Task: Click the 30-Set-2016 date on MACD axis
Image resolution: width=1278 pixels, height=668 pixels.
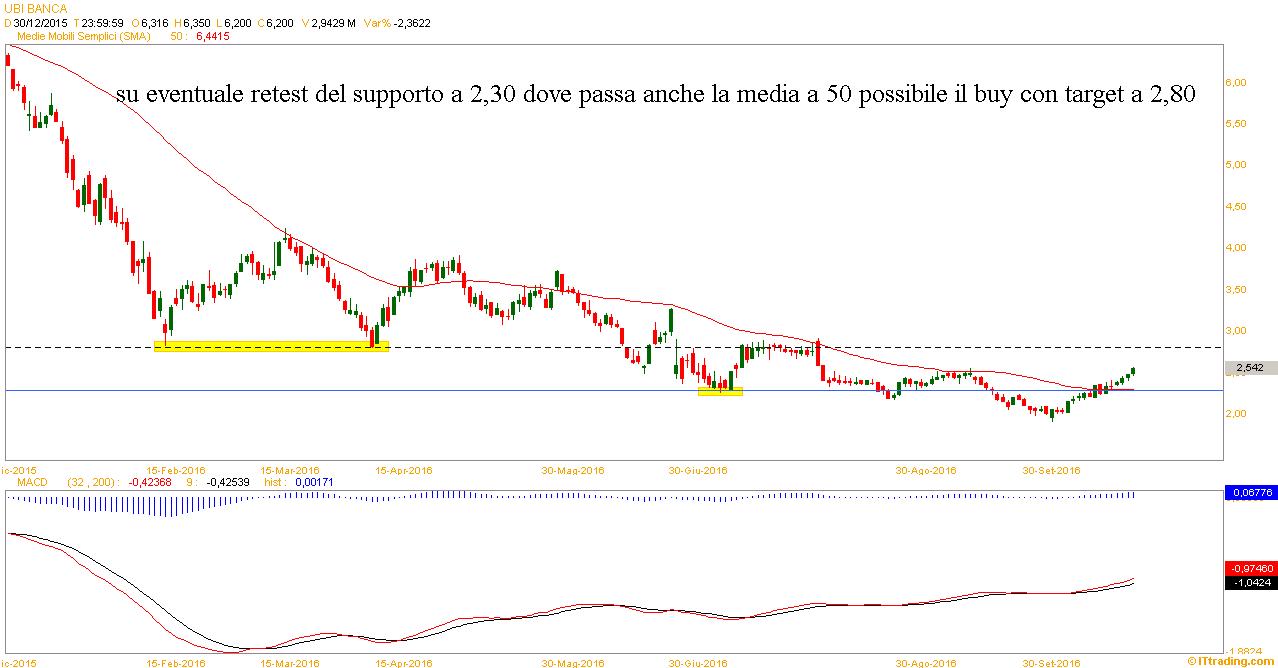Action: 1051,662
